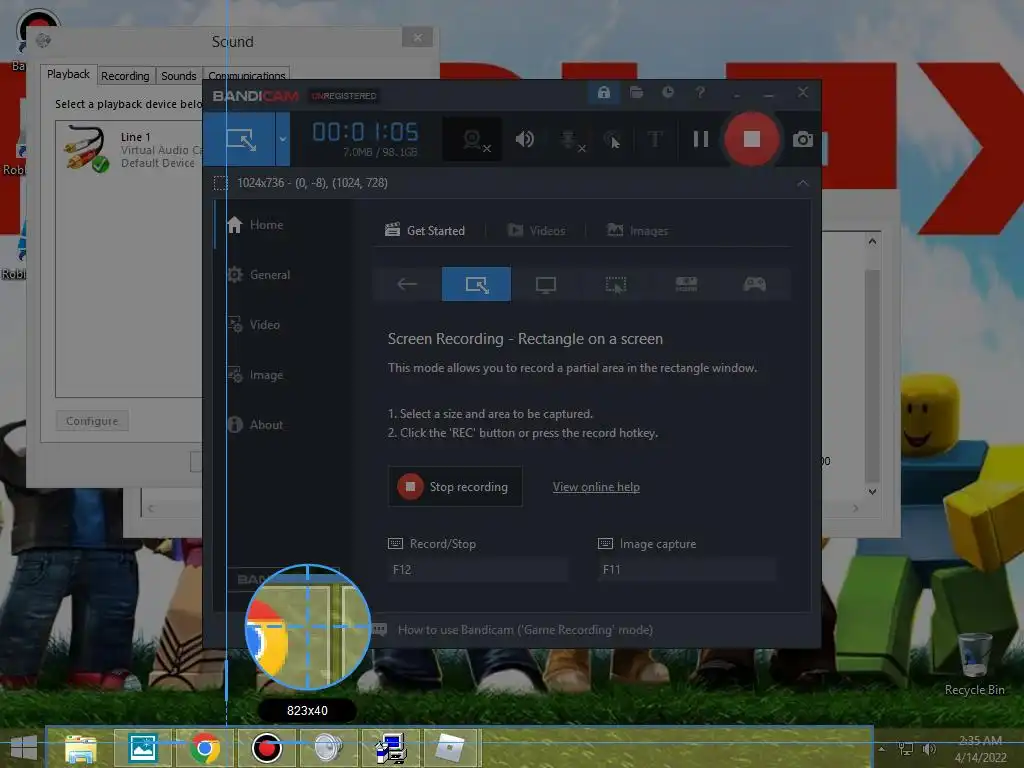The width and height of the screenshot is (1024, 768).
Task: Click the volume icon in system tray
Action: pos(929,749)
